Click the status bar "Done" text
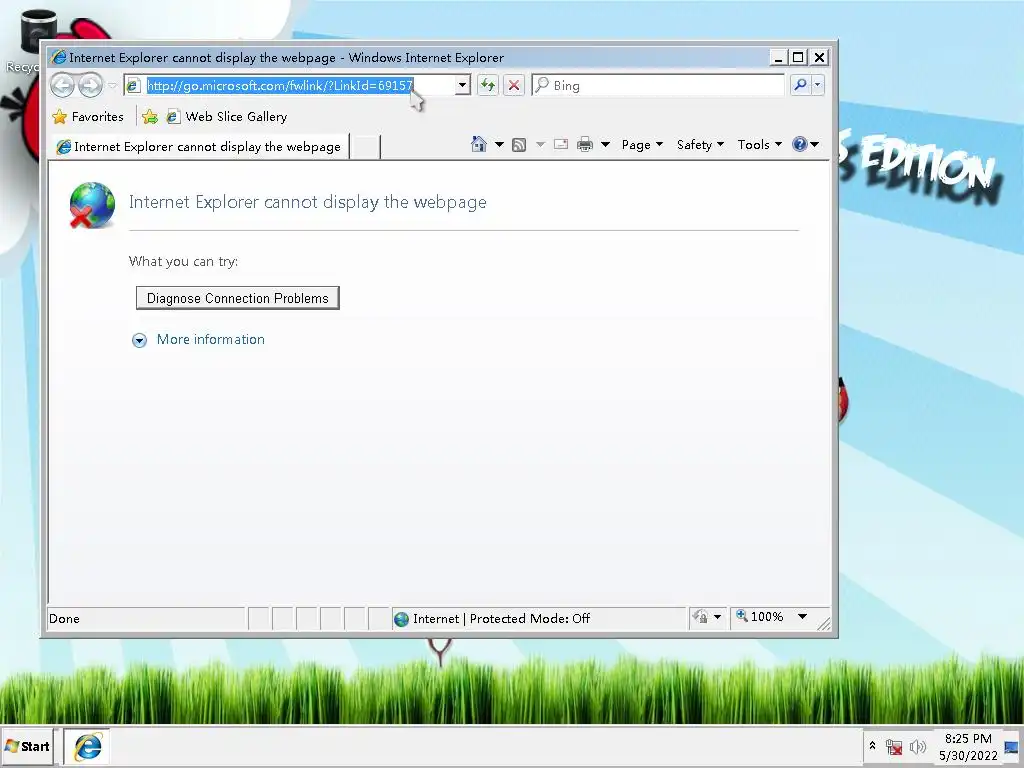 tap(64, 619)
